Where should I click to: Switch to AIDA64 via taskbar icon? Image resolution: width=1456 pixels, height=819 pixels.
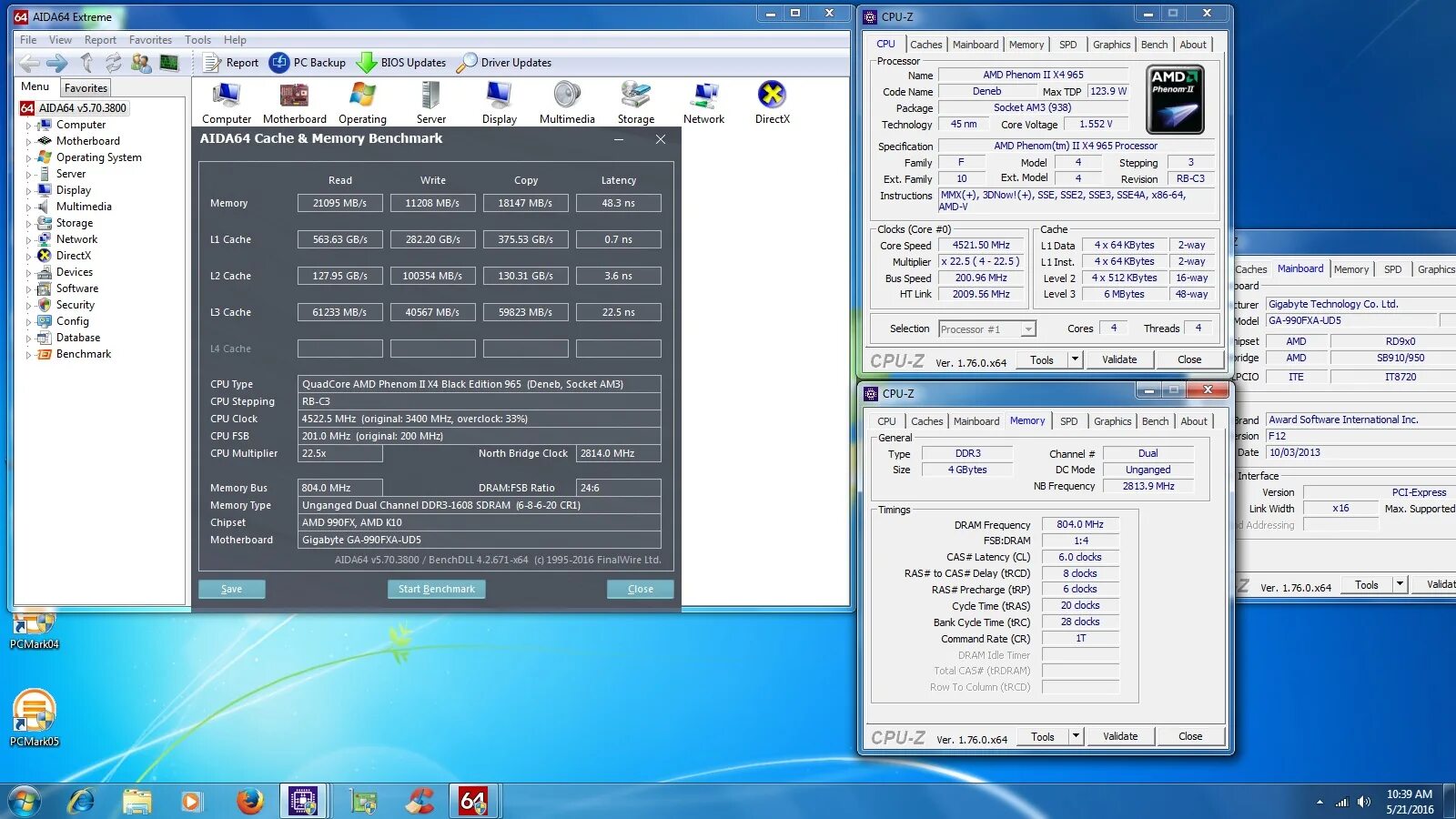click(473, 801)
